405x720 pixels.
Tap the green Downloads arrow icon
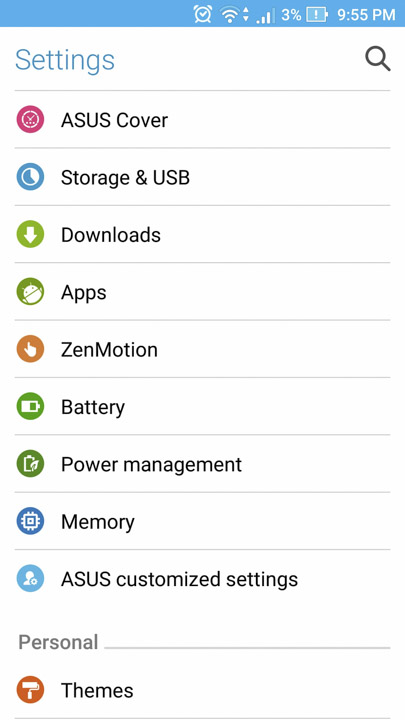30,234
